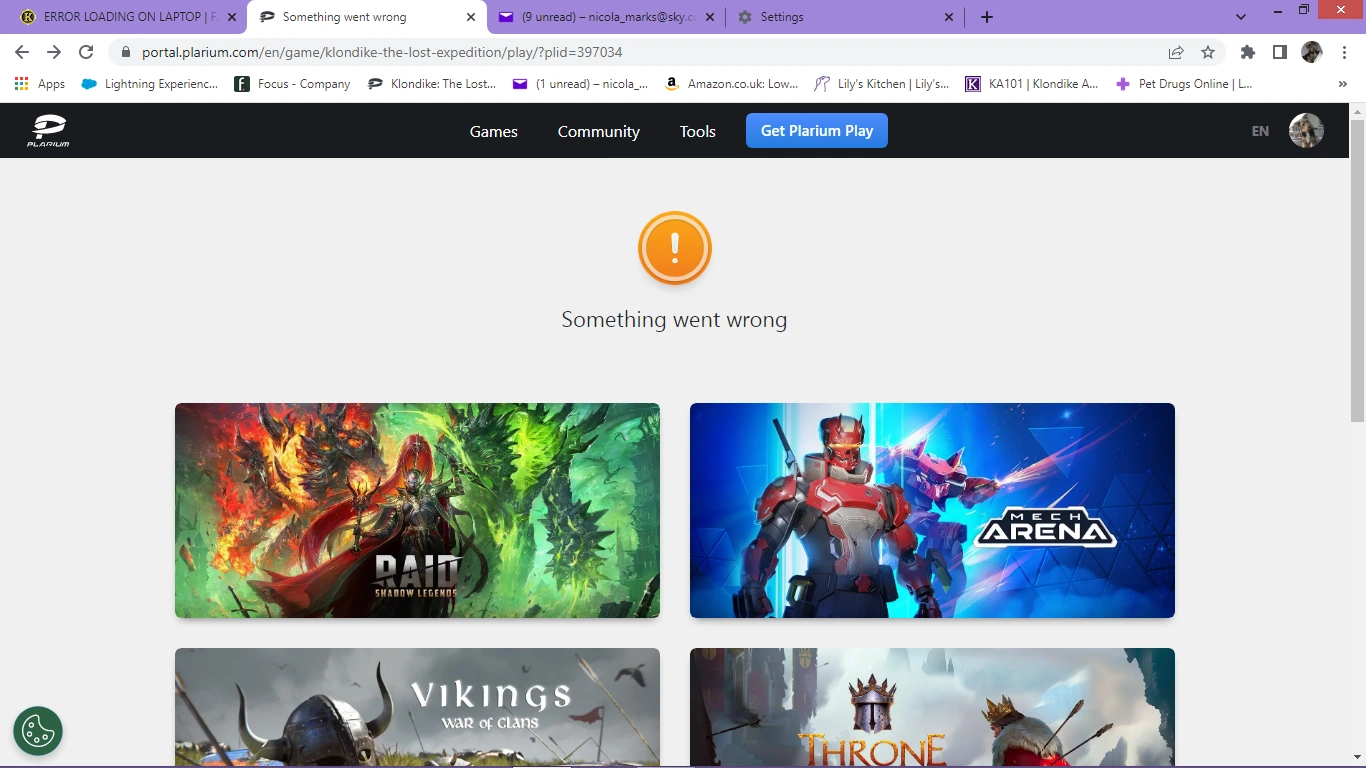Switch to the unread email tab
This screenshot has width=1366, height=768.
point(600,17)
